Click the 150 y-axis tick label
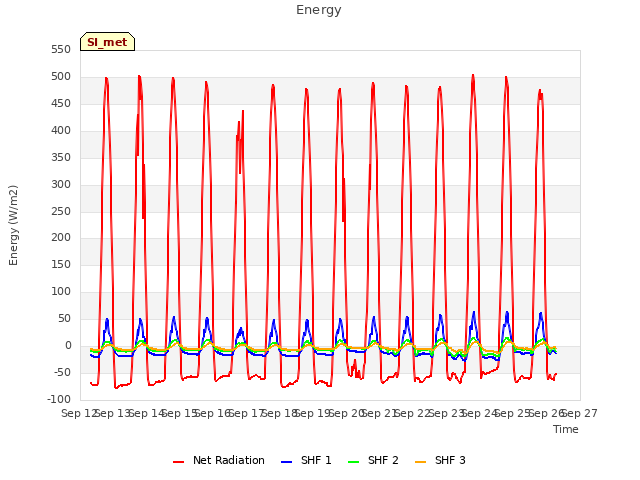Image resolution: width=640 pixels, height=480 pixels. 61,264
